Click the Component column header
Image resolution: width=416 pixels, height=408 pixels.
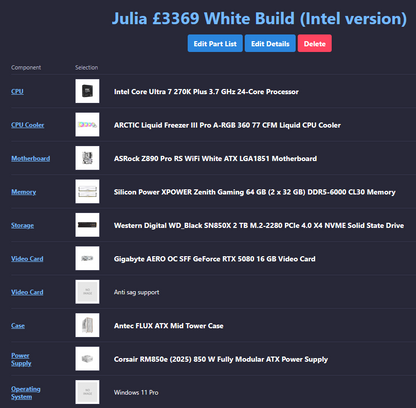click(x=26, y=67)
